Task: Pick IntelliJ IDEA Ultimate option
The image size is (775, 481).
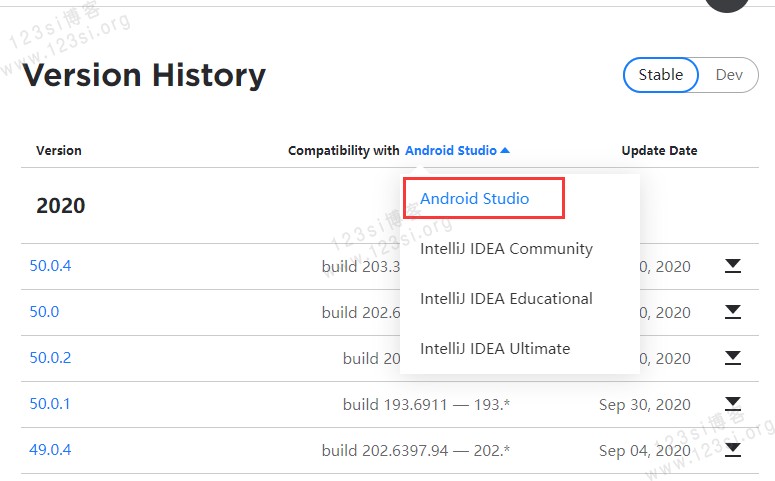Action: (x=495, y=348)
